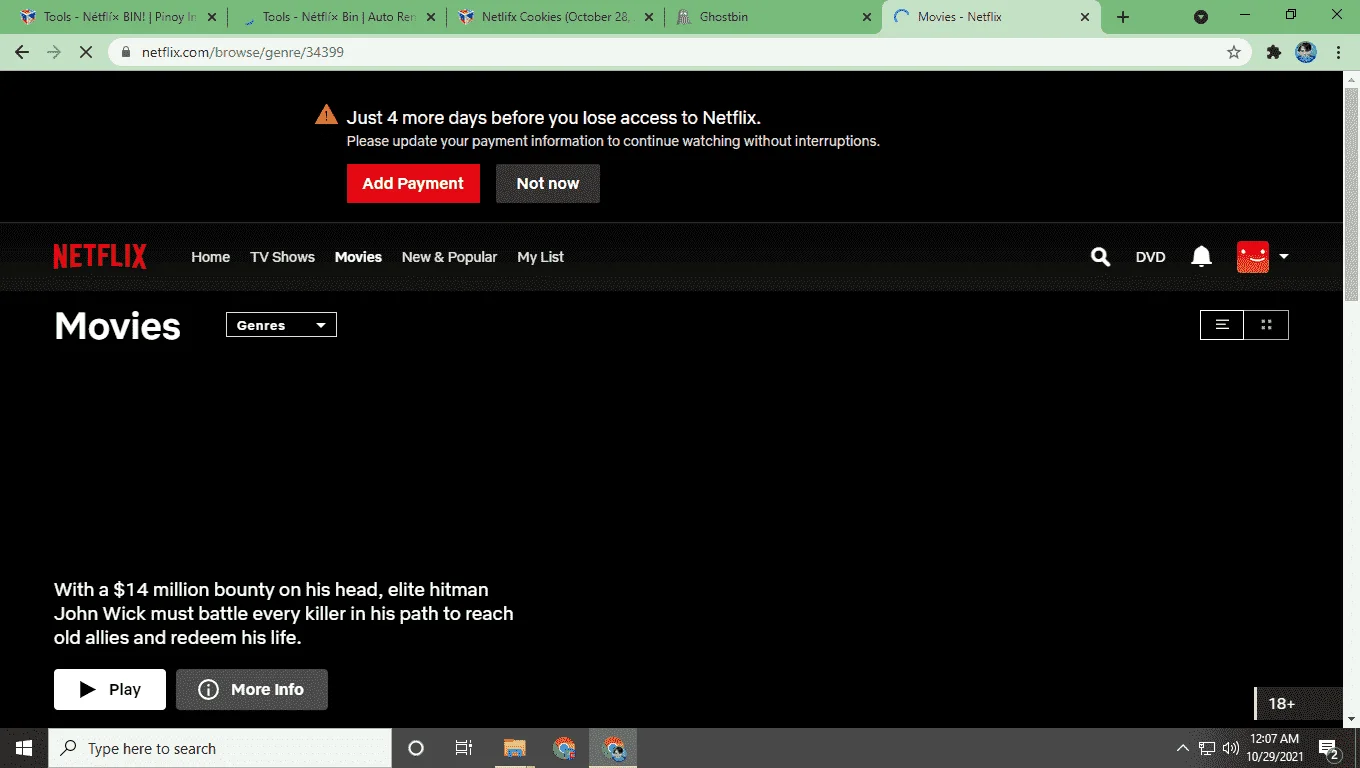Stop loading the page

coord(86,52)
